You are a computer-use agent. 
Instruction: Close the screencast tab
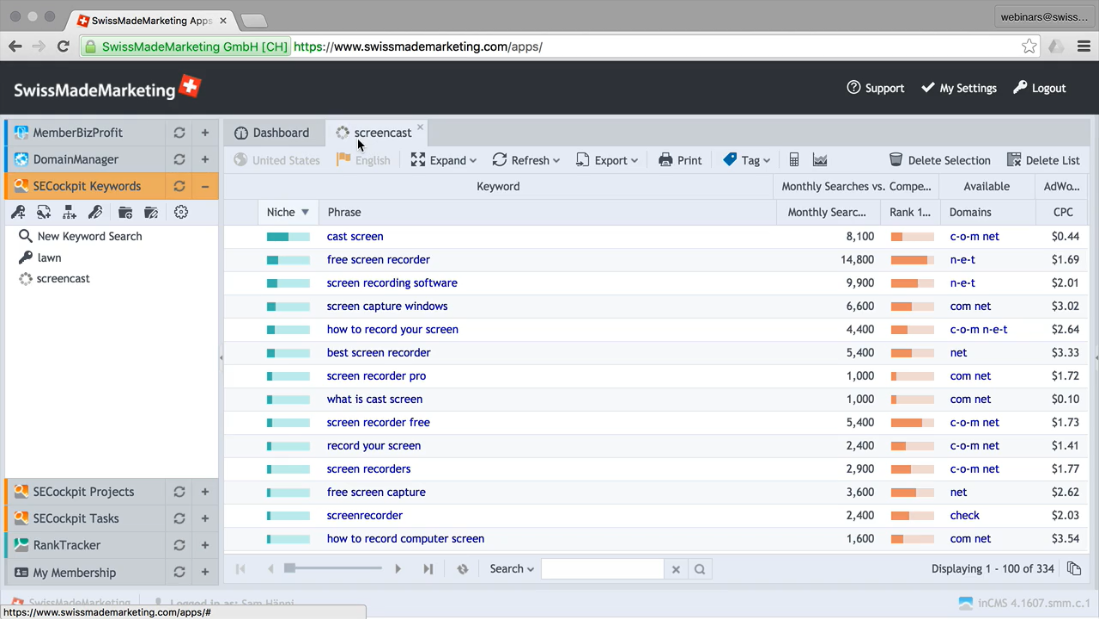click(421, 127)
